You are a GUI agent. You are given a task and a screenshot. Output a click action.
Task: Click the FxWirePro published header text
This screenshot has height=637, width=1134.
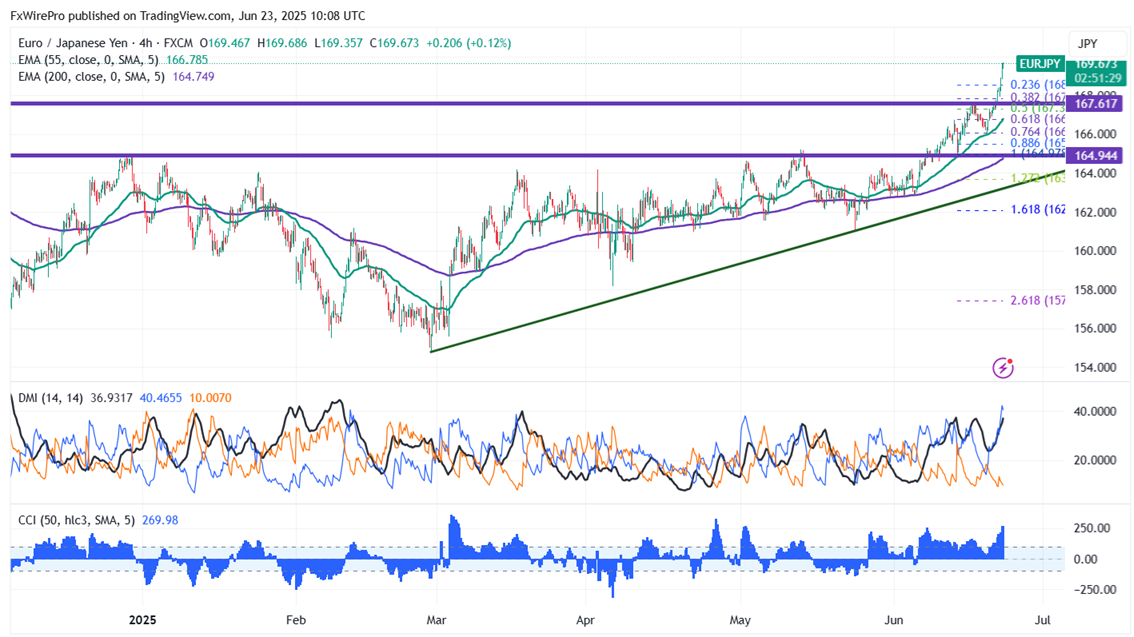[187, 16]
